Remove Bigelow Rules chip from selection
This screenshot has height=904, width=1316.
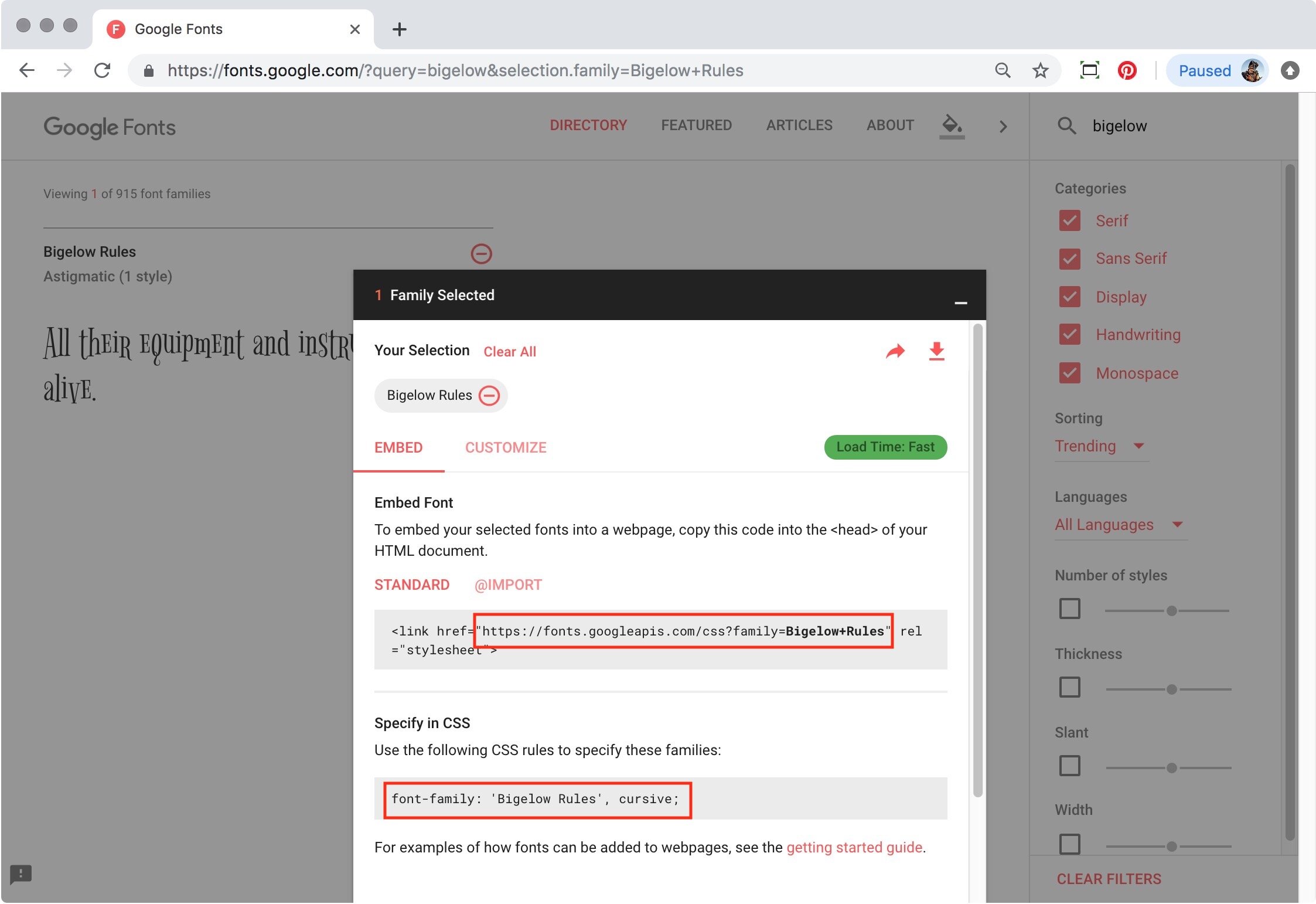[489, 396]
